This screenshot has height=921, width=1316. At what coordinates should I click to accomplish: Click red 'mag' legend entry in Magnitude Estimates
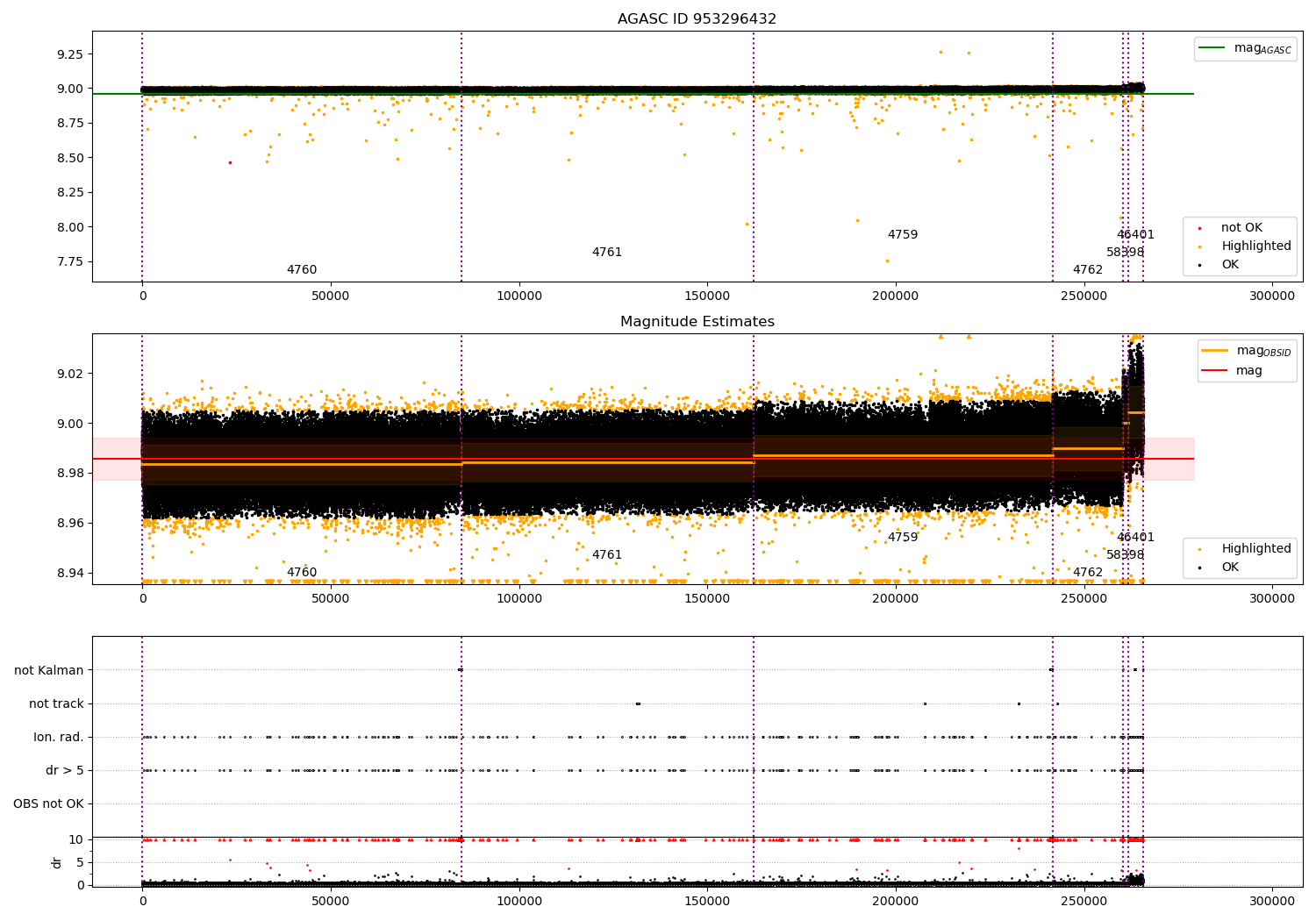tap(1233, 370)
